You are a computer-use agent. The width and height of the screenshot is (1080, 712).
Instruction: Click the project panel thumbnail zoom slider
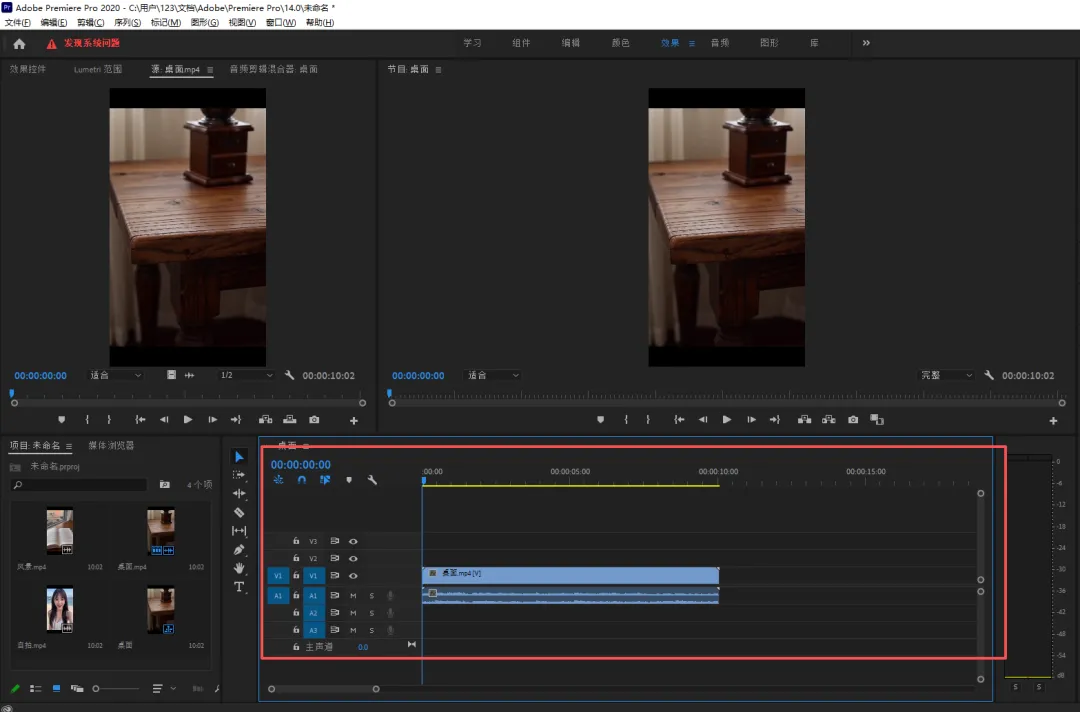(x=97, y=689)
